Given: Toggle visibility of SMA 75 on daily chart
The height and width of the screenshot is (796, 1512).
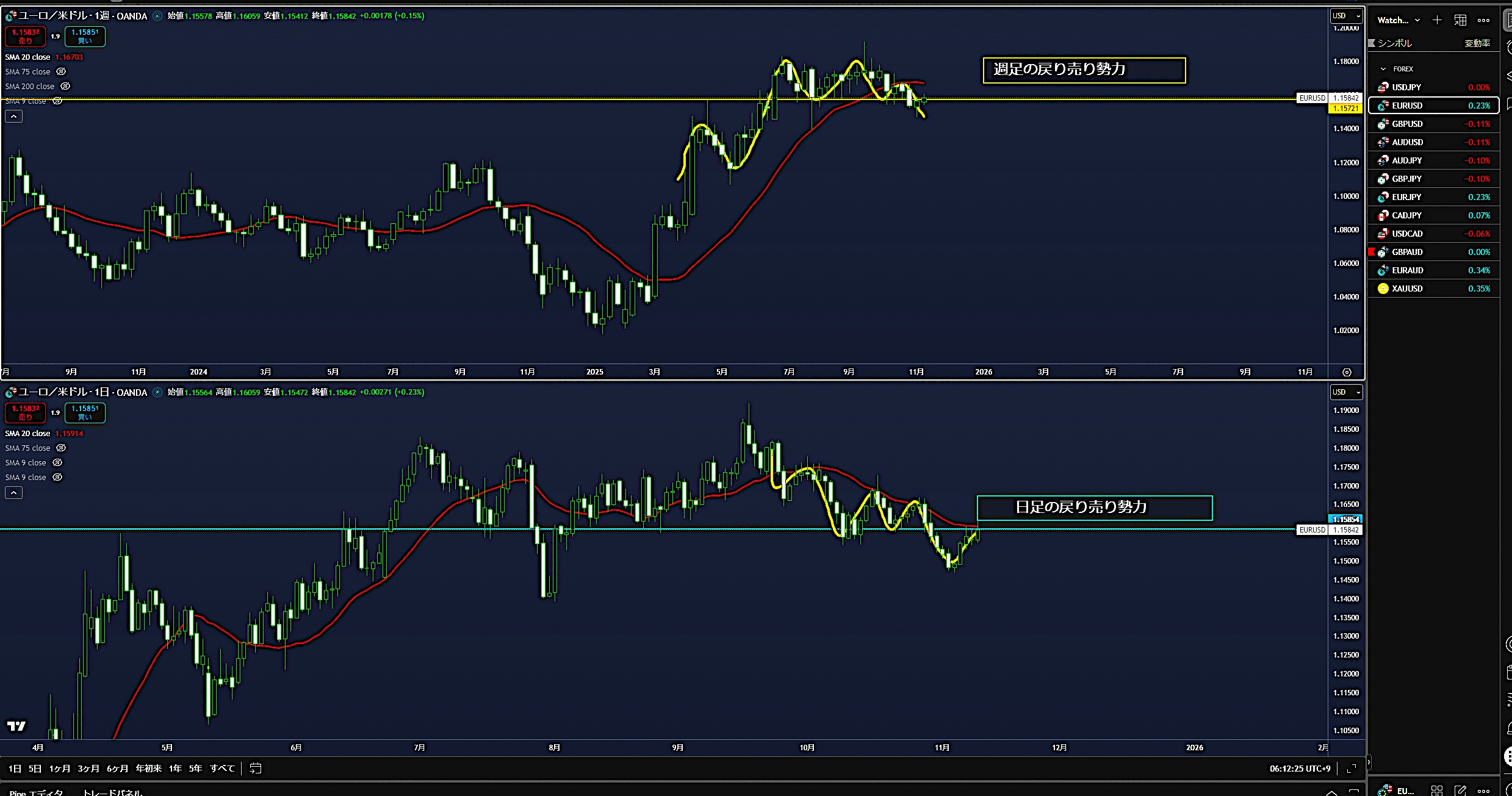Looking at the screenshot, I should (61, 448).
